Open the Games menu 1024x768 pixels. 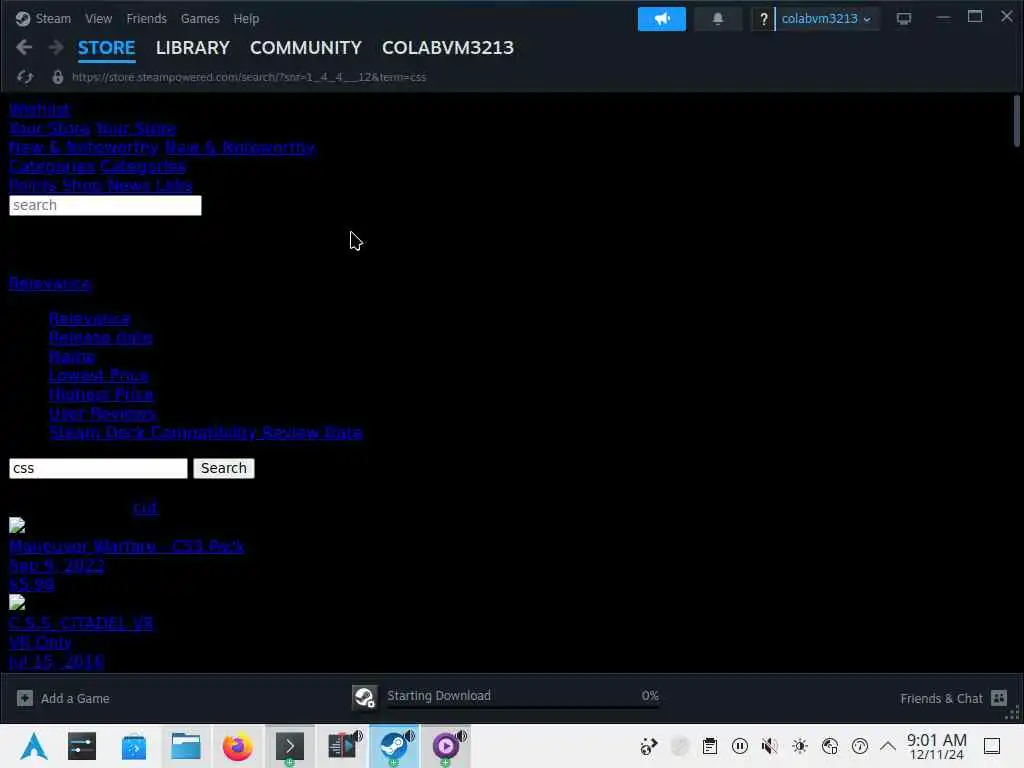click(200, 18)
